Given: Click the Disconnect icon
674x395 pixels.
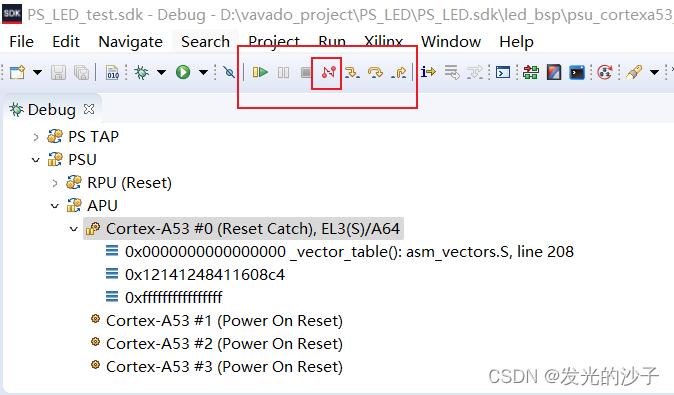Looking at the screenshot, I should (328, 72).
